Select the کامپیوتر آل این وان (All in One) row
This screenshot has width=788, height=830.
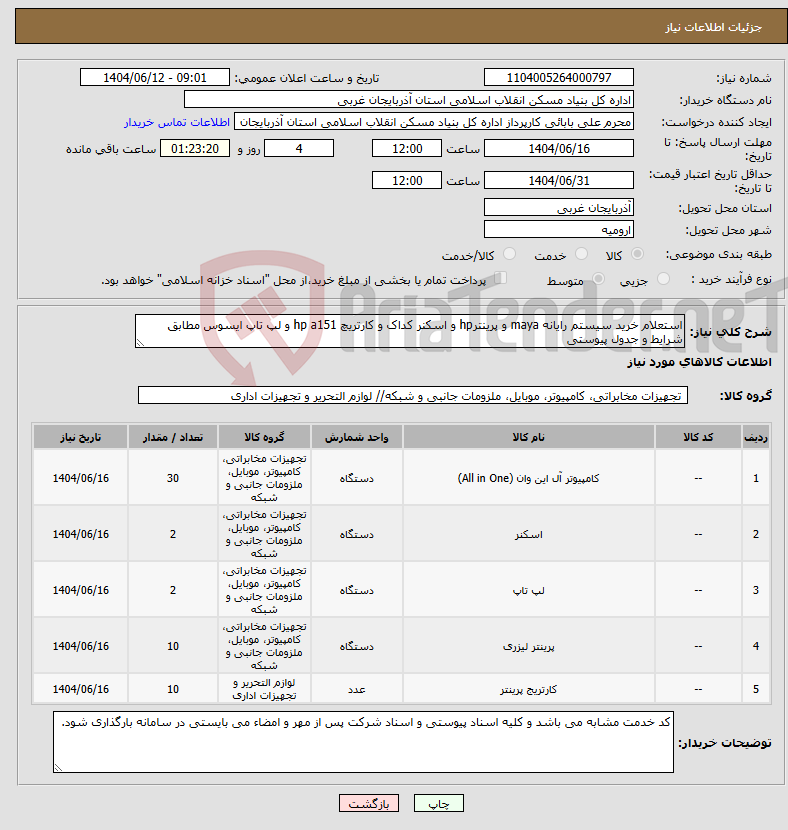(402, 478)
